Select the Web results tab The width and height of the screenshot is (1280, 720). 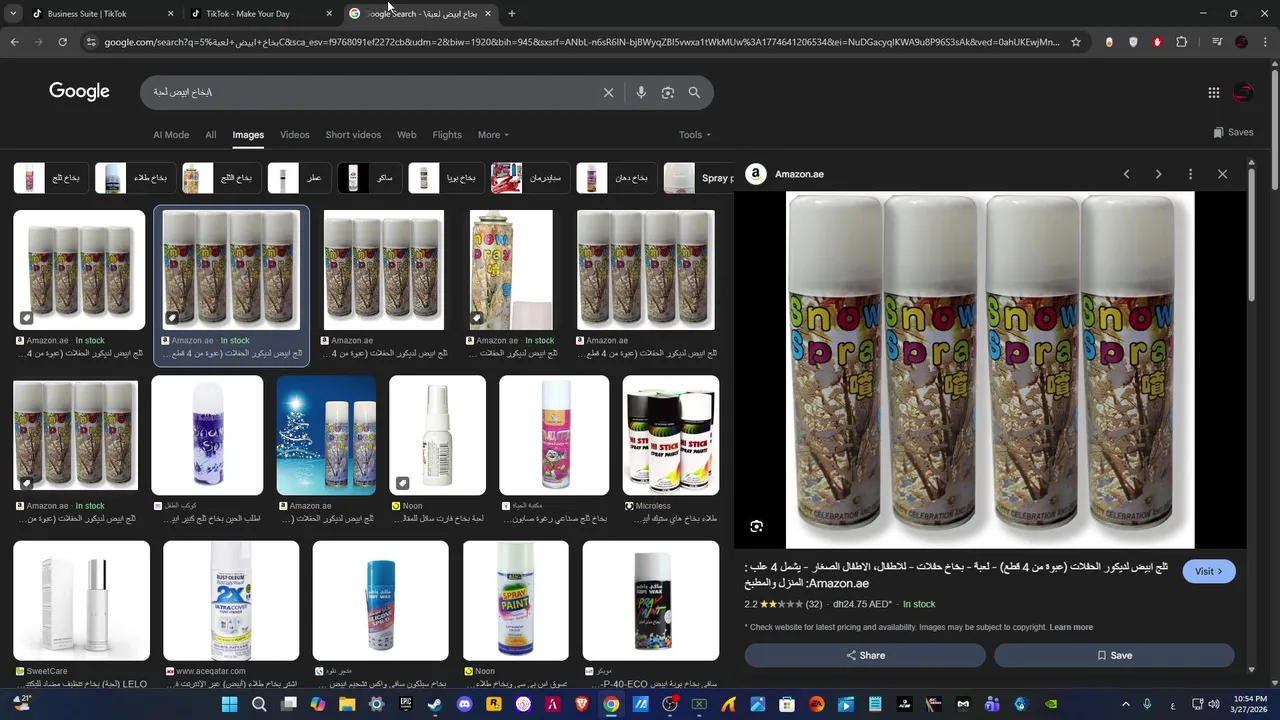tap(406, 135)
